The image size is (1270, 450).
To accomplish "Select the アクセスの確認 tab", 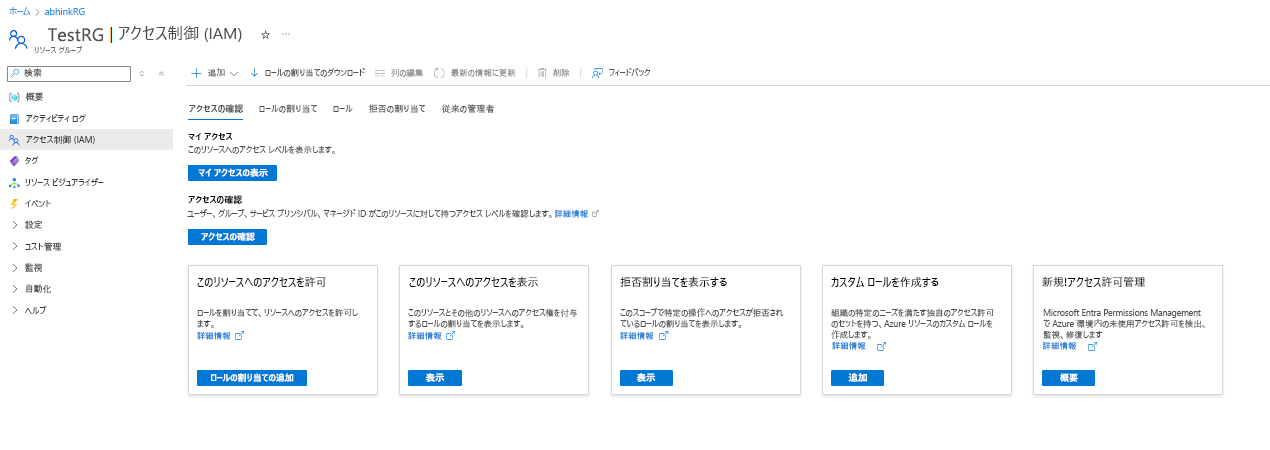I will (x=215, y=108).
